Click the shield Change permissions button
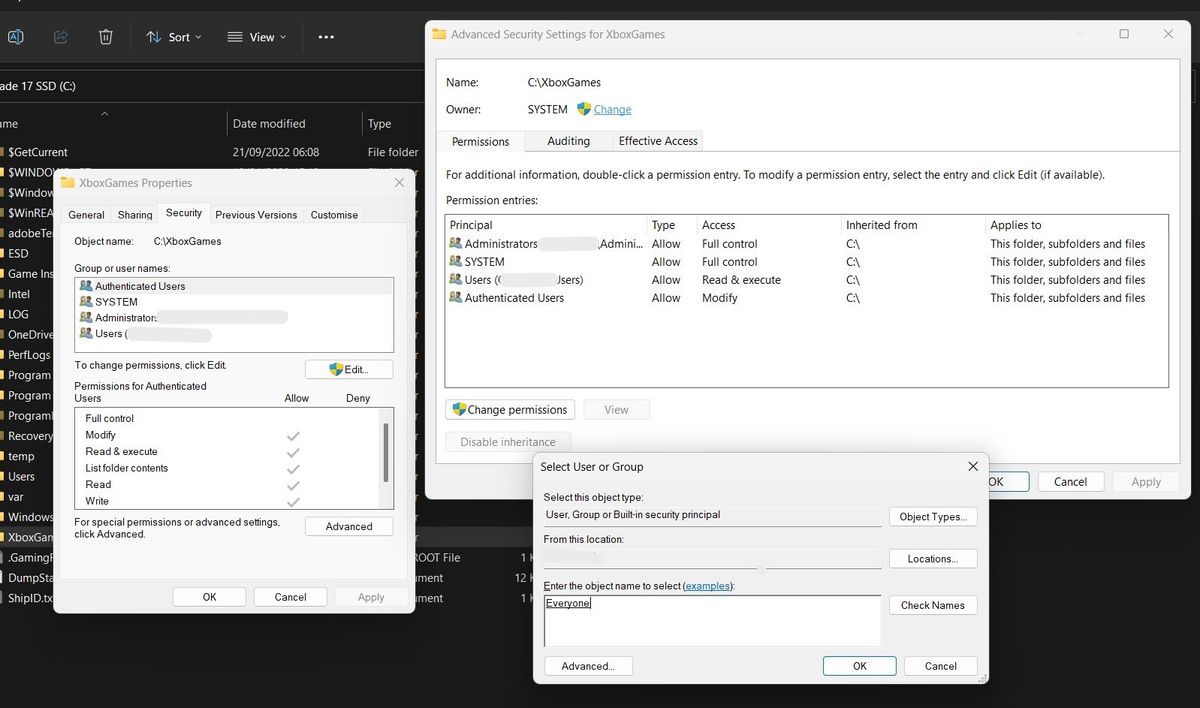The height and width of the screenshot is (708, 1200). [x=510, y=409]
